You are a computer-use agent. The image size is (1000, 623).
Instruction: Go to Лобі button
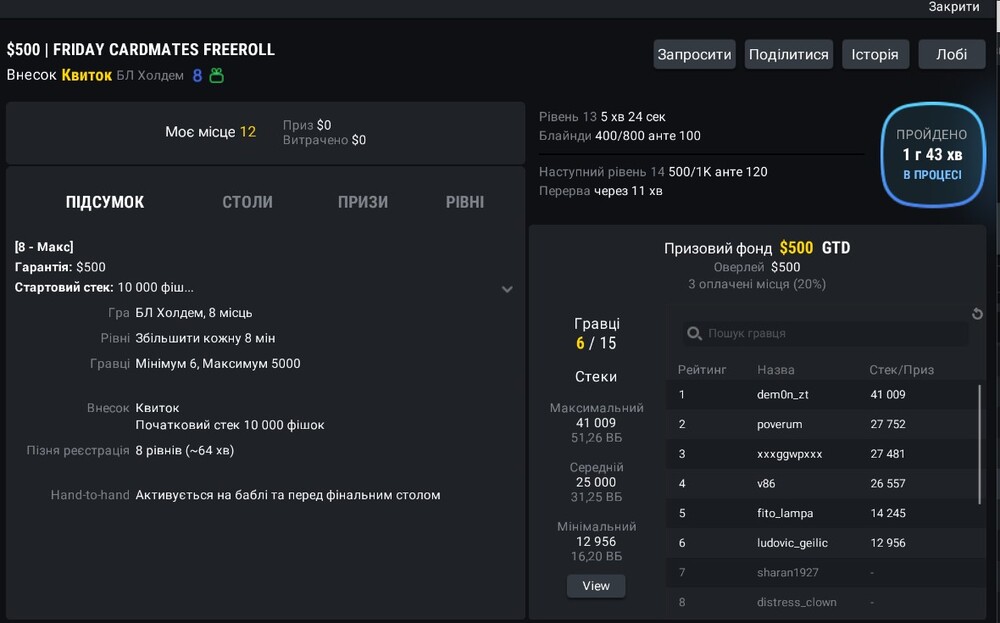pos(952,54)
